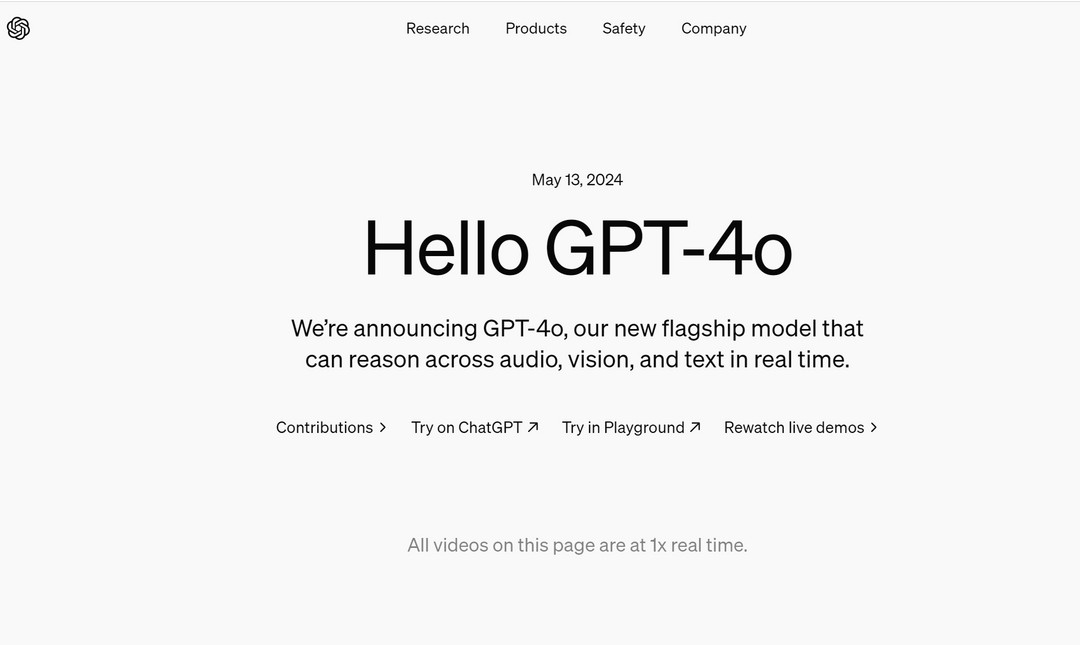Open the Products menu
Viewport: 1080px width, 645px height.
pyautogui.click(x=536, y=28)
